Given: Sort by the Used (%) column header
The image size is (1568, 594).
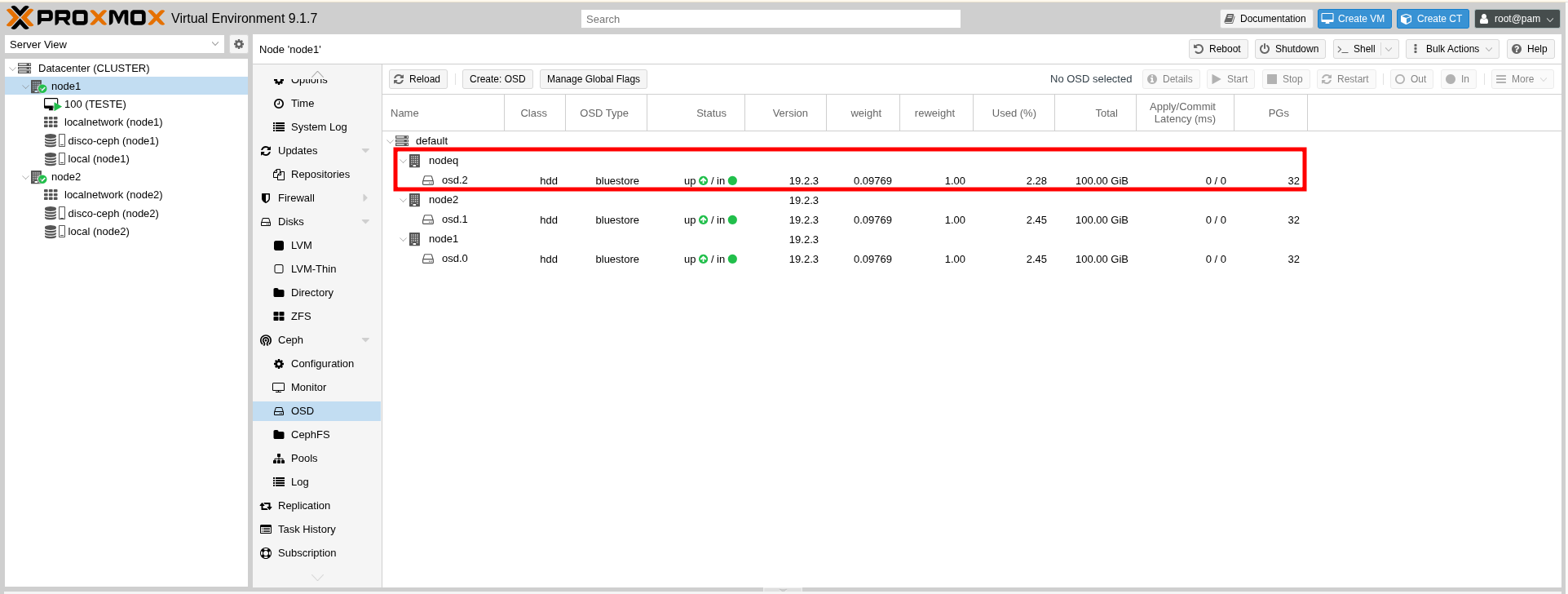Looking at the screenshot, I should point(1014,113).
